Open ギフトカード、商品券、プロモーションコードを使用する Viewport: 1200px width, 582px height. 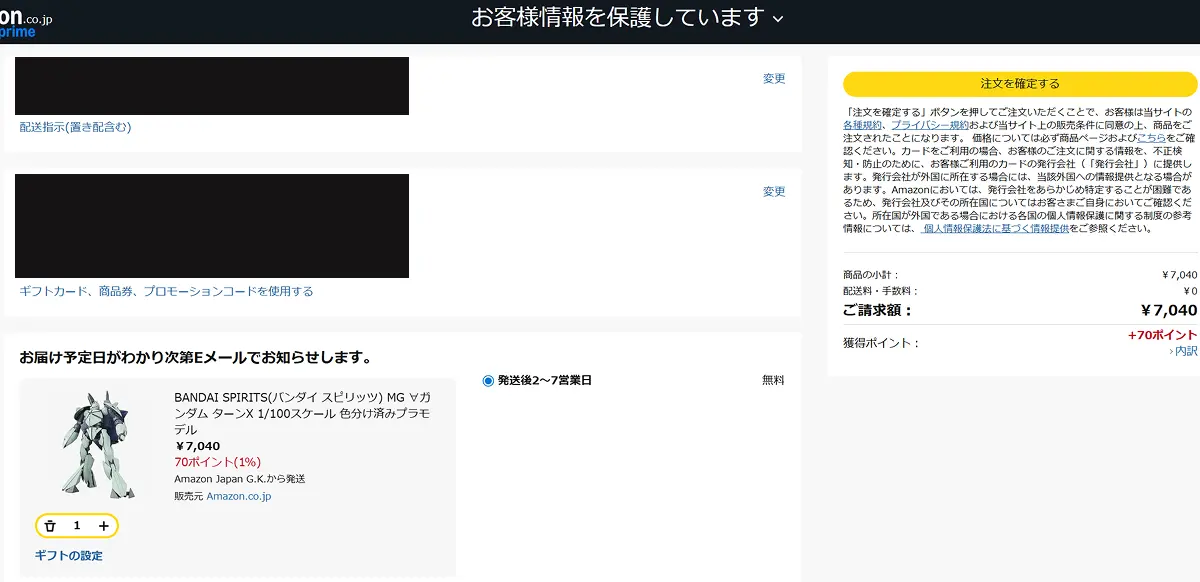[166, 292]
